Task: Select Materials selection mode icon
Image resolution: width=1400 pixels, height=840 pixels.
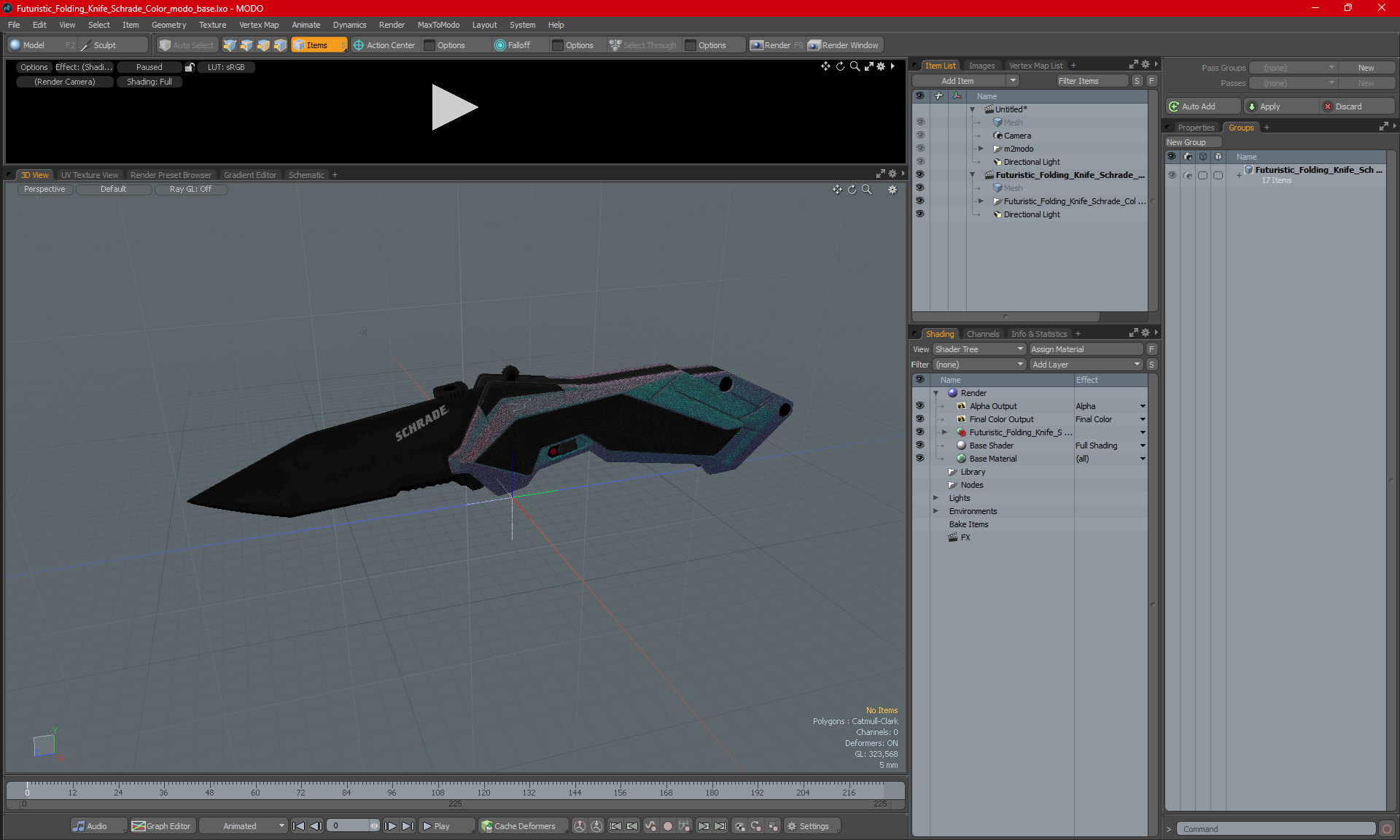Action: point(280,45)
